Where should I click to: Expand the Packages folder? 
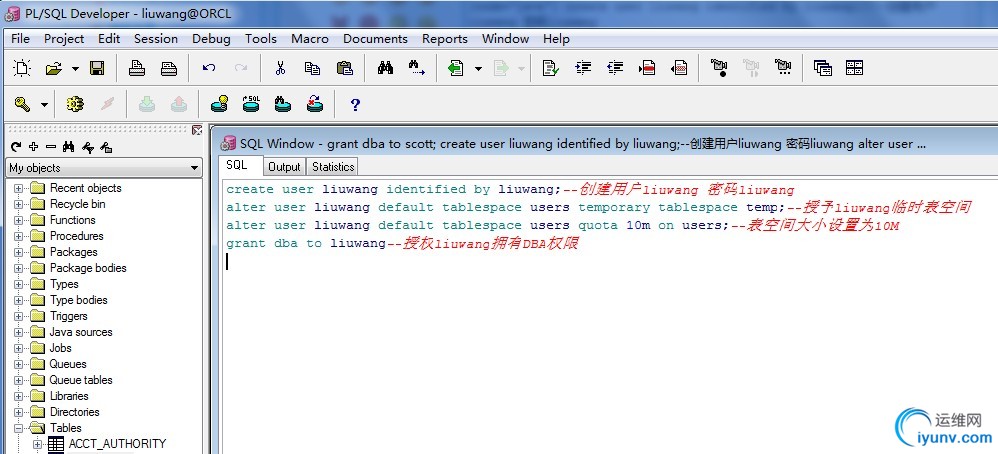[18, 252]
